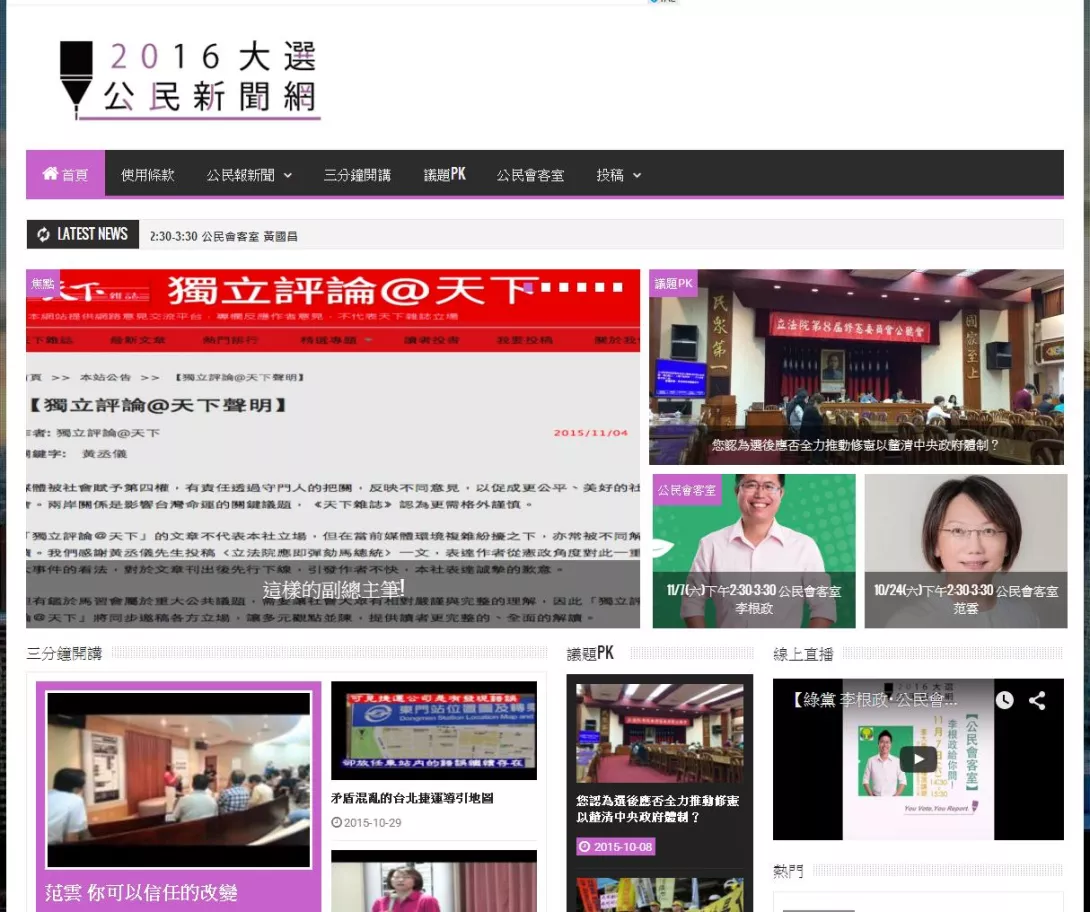Open the 東門站 metro map thumbnail
This screenshot has width=1090, height=912.
[434, 731]
